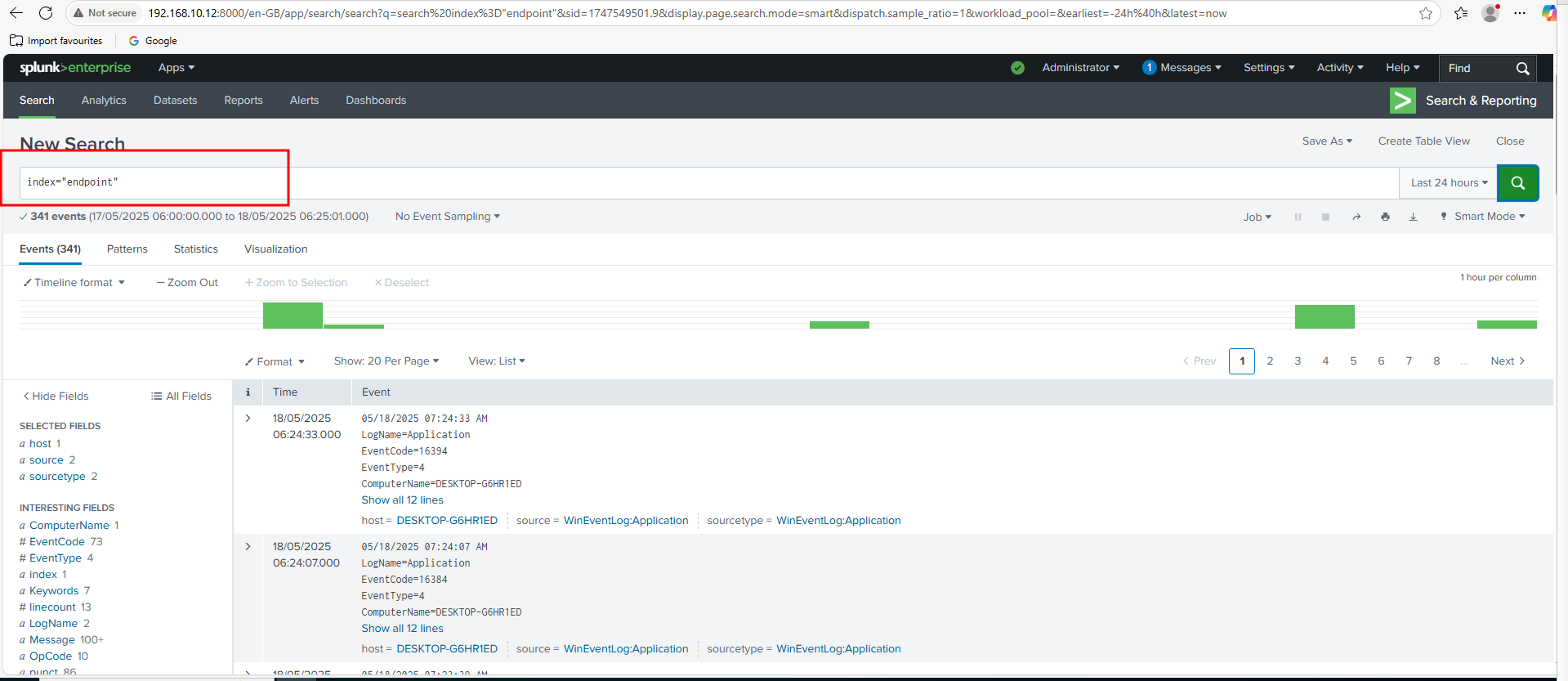The height and width of the screenshot is (681, 1568).
Task: Click the browser back arrow
Action: (x=16, y=13)
